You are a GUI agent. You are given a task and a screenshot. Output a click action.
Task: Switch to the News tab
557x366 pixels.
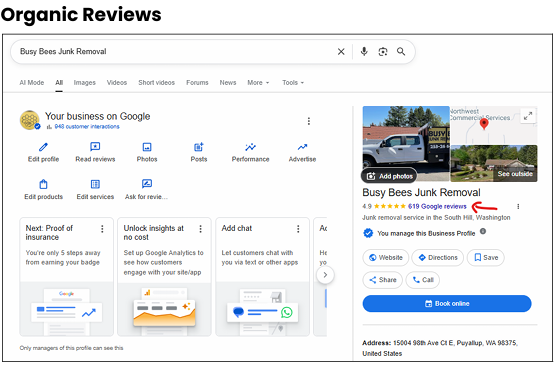[x=228, y=83]
